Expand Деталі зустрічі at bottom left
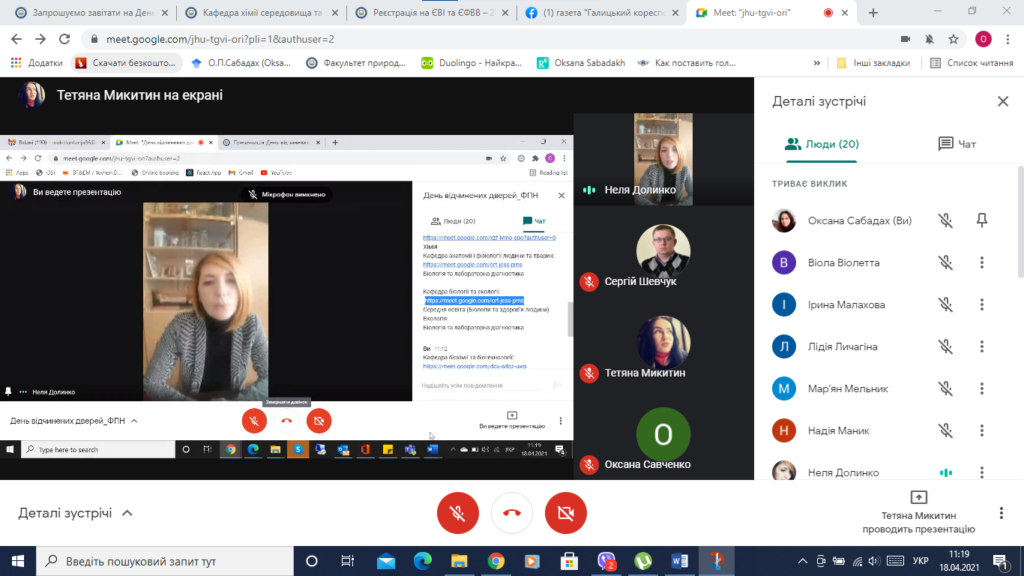Image resolution: width=1024 pixels, height=576 pixels. pos(75,513)
